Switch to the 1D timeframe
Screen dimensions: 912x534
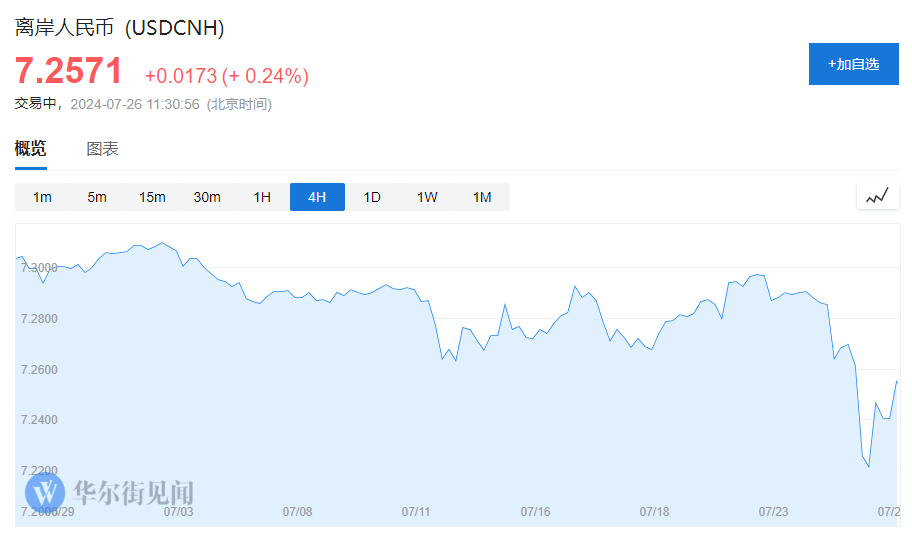[372, 197]
